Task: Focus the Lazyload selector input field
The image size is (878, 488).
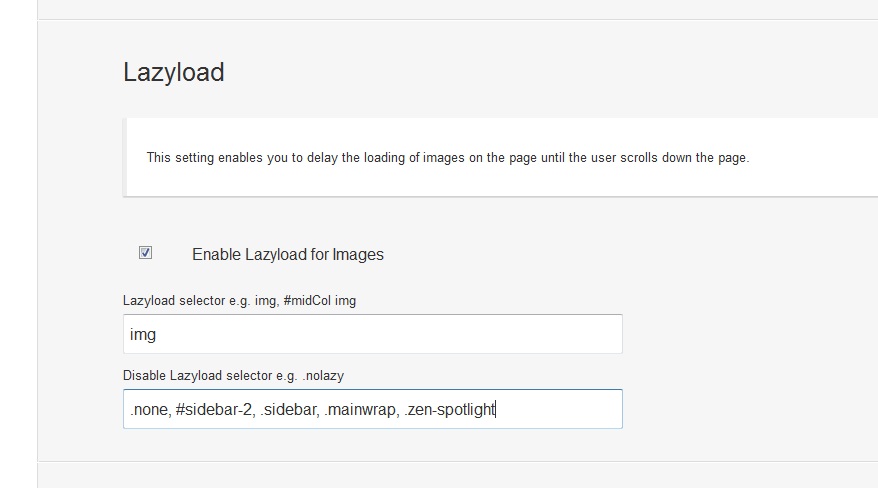Action: [373, 334]
